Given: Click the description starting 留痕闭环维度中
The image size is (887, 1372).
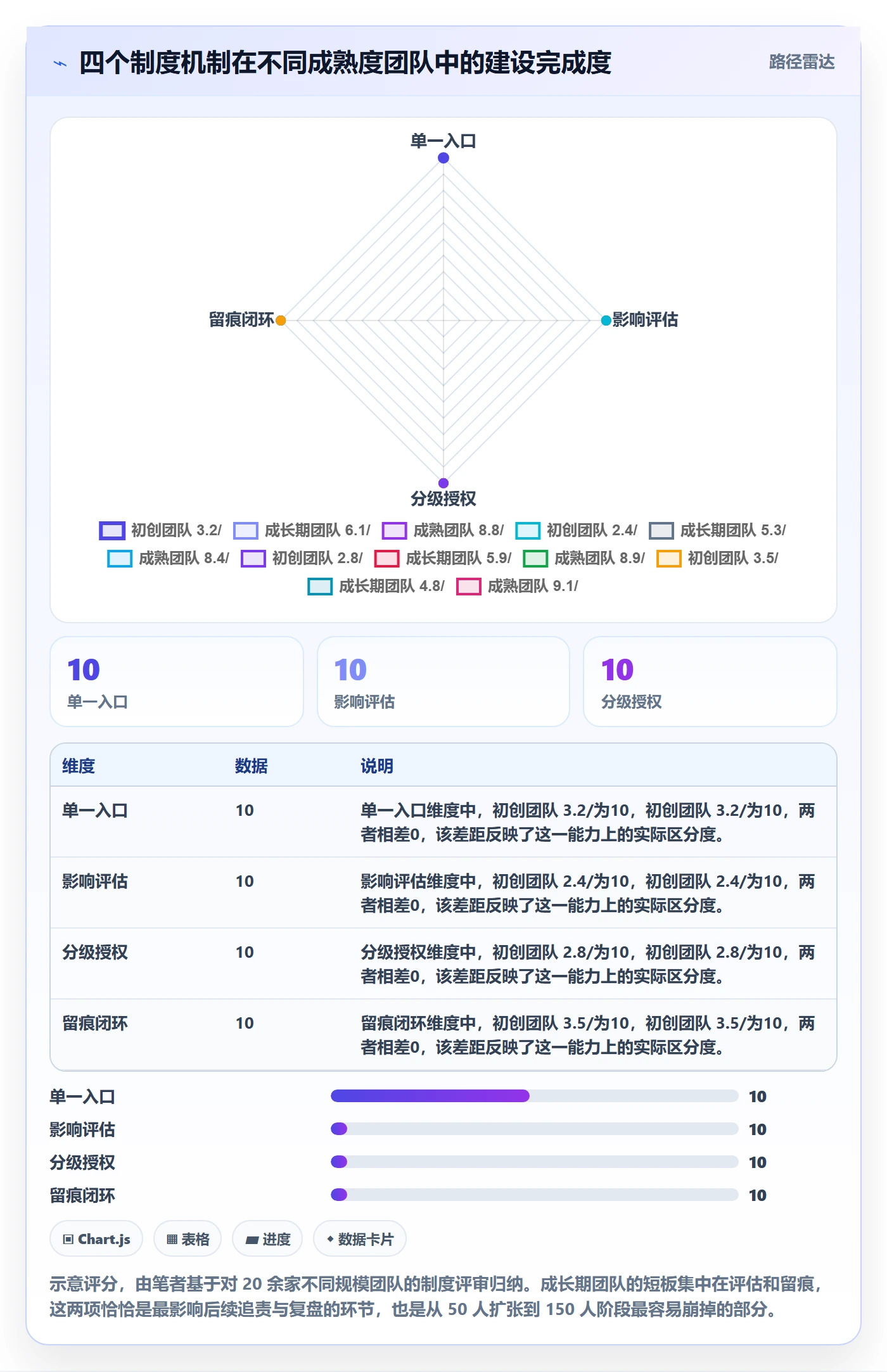Looking at the screenshot, I should point(588,1035).
